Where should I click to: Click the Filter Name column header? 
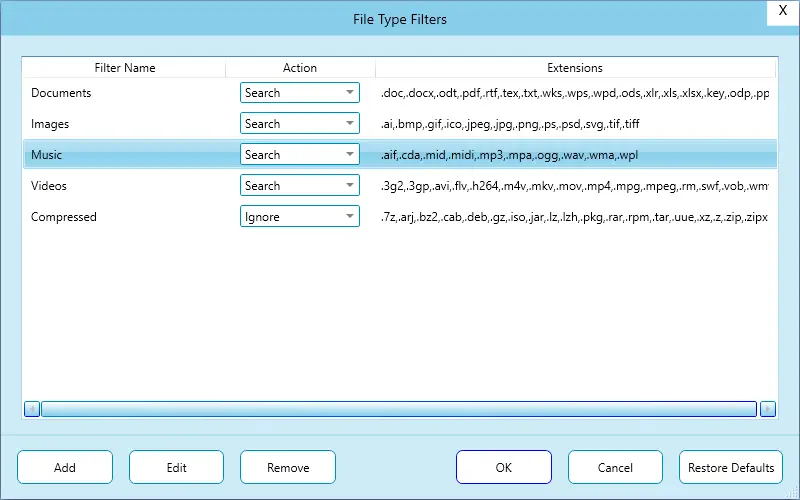(124, 68)
